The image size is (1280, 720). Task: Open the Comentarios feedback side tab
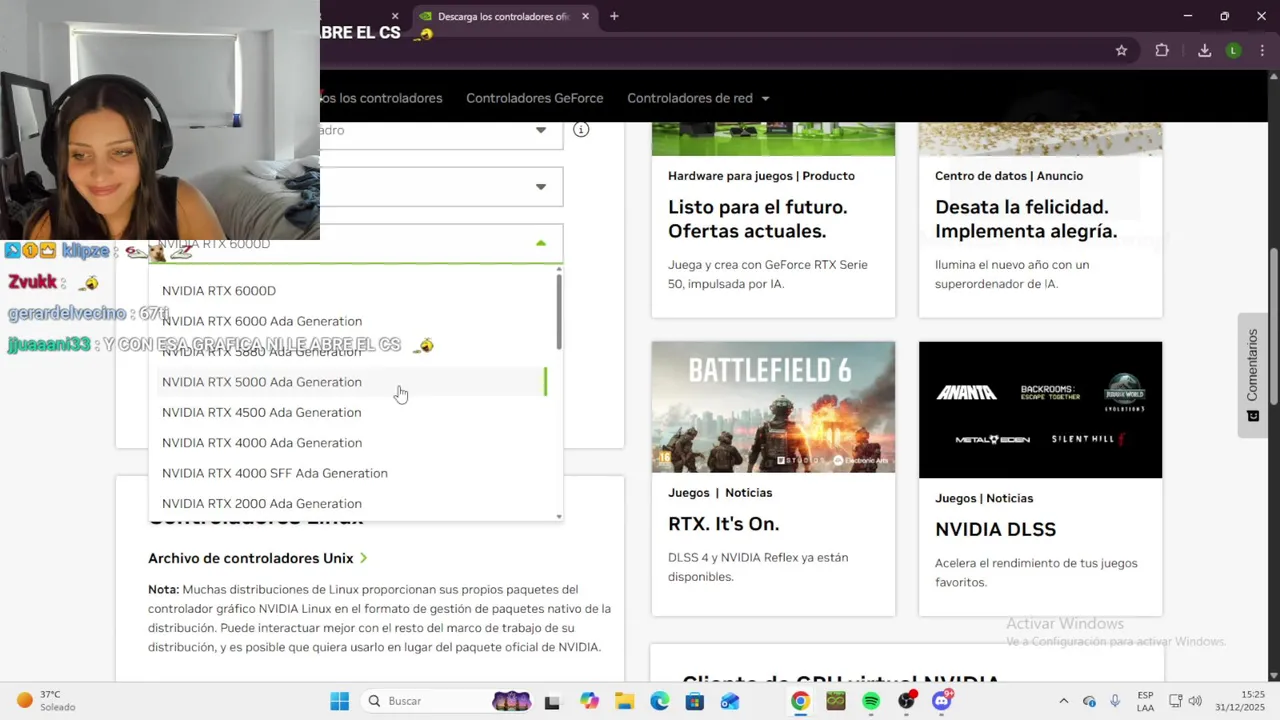(x=1253, y=375)
